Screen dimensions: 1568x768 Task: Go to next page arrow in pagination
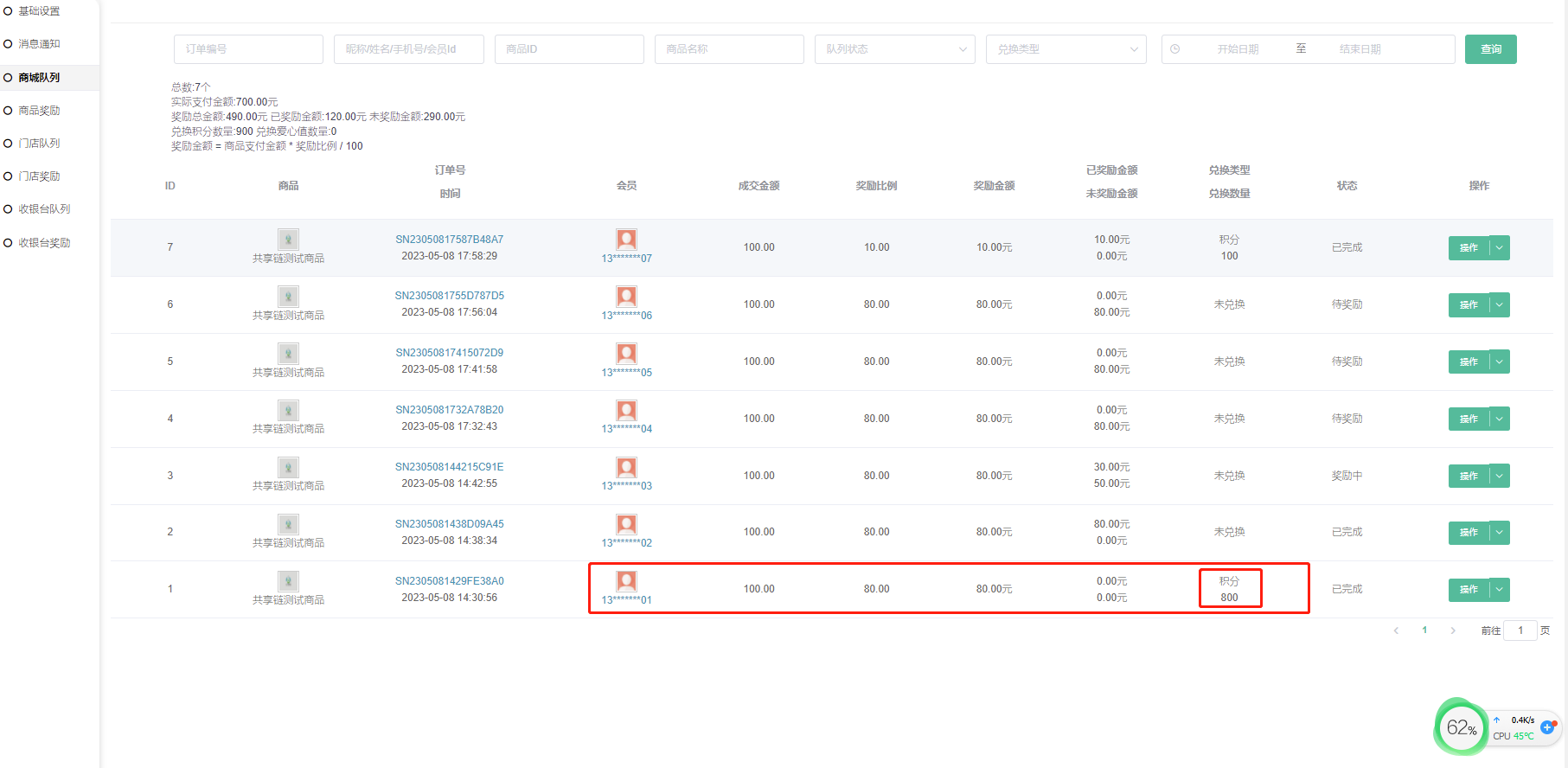tap(1453, 630)
